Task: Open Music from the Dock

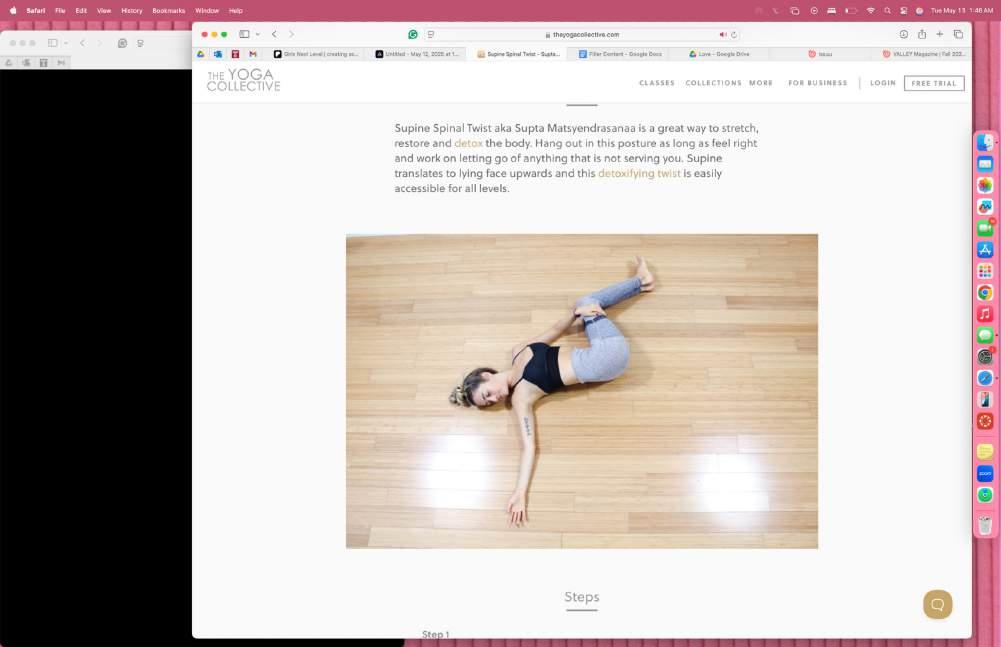Action: click(x=985, y=314)
